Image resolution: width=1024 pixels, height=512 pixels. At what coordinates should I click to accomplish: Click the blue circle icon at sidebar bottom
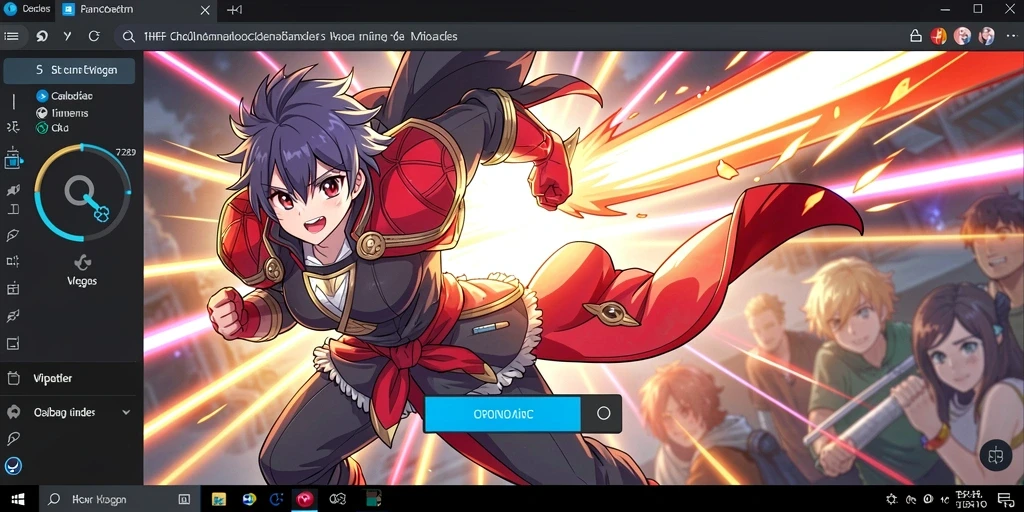click(x=13, y=466)
